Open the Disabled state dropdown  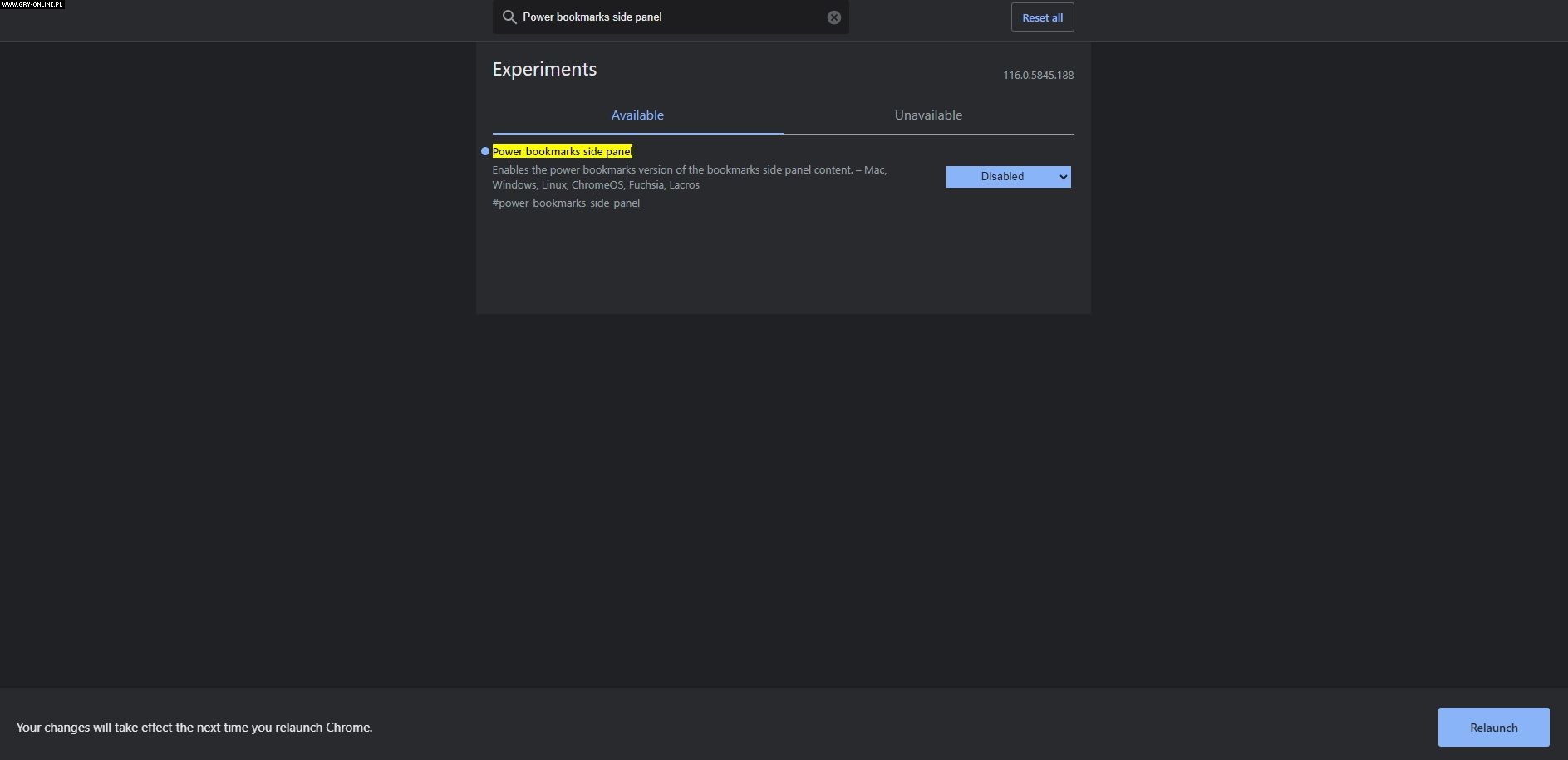coord(1007,177)
